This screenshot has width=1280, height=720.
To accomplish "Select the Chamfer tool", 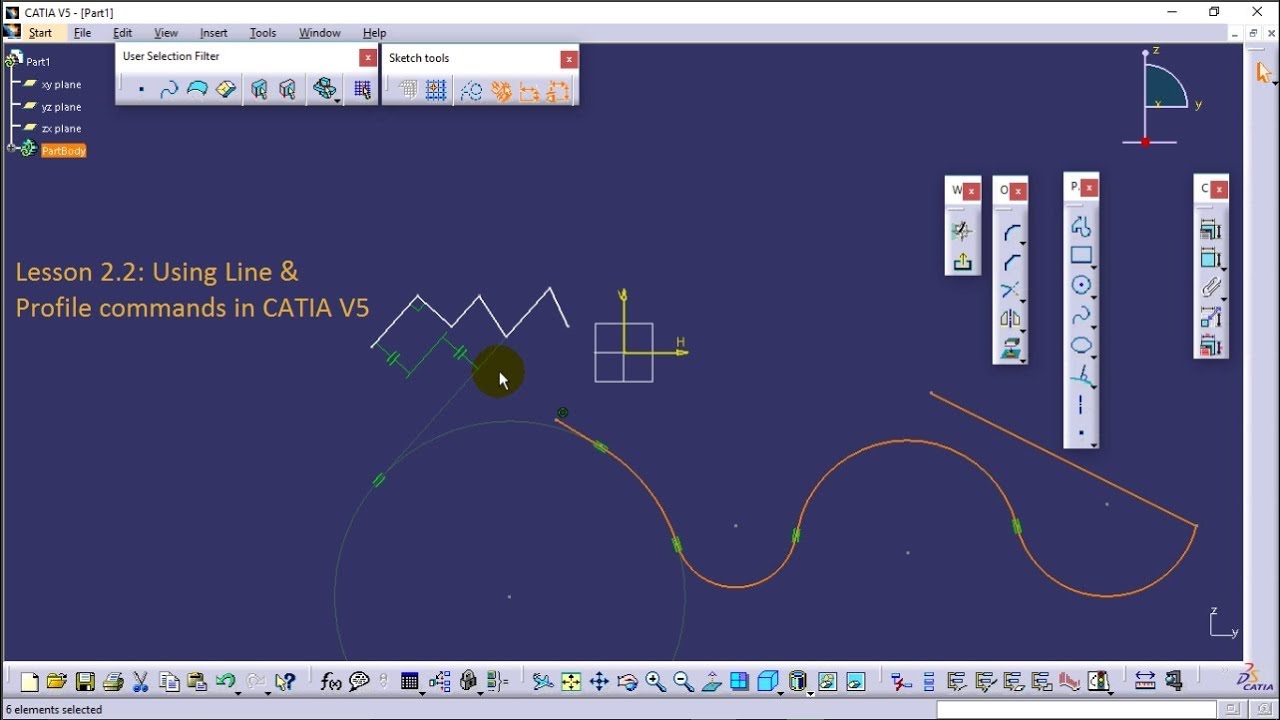I will [x=1011, y=262].
